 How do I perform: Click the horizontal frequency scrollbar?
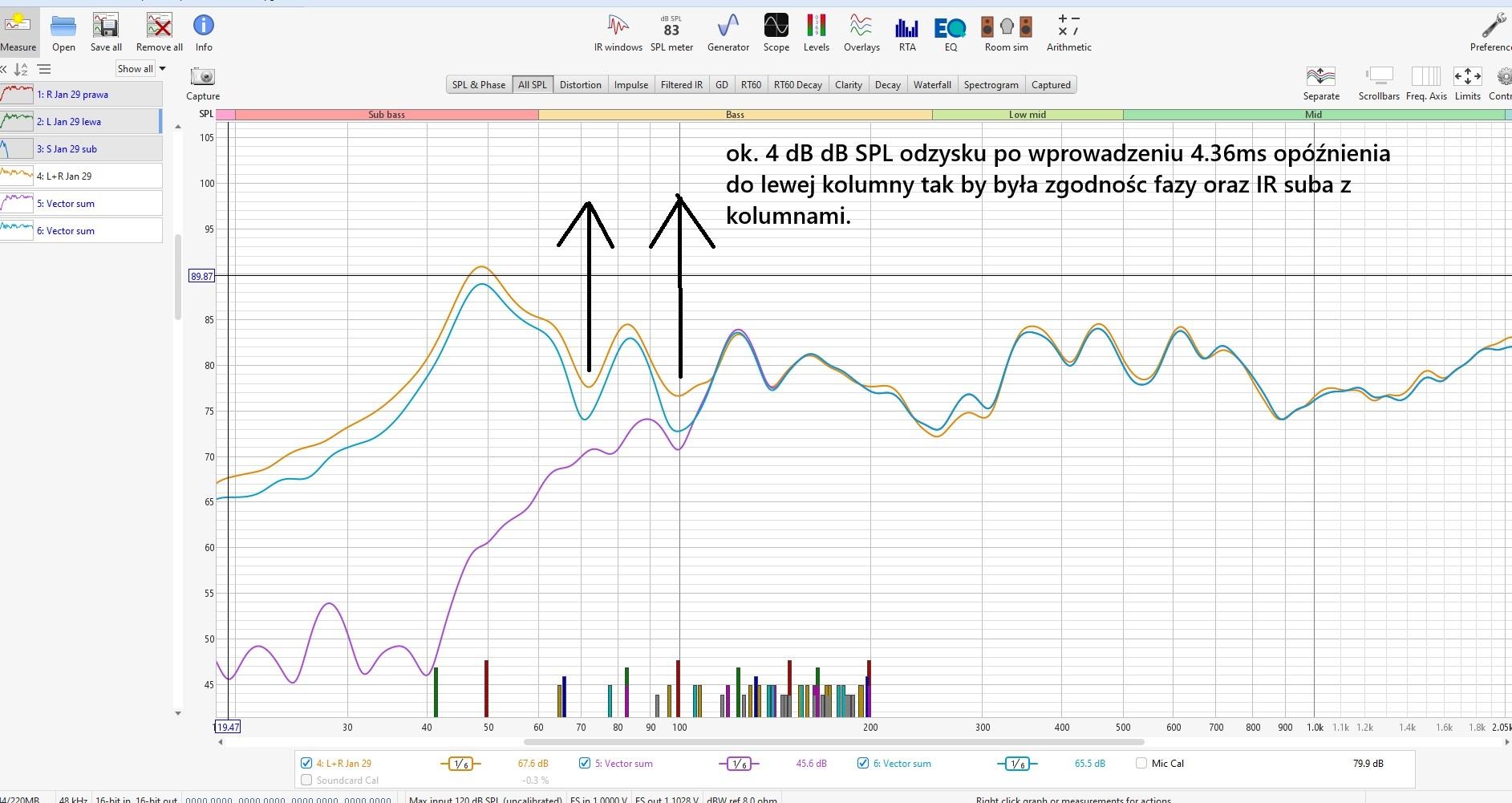(x=834, y=742)
